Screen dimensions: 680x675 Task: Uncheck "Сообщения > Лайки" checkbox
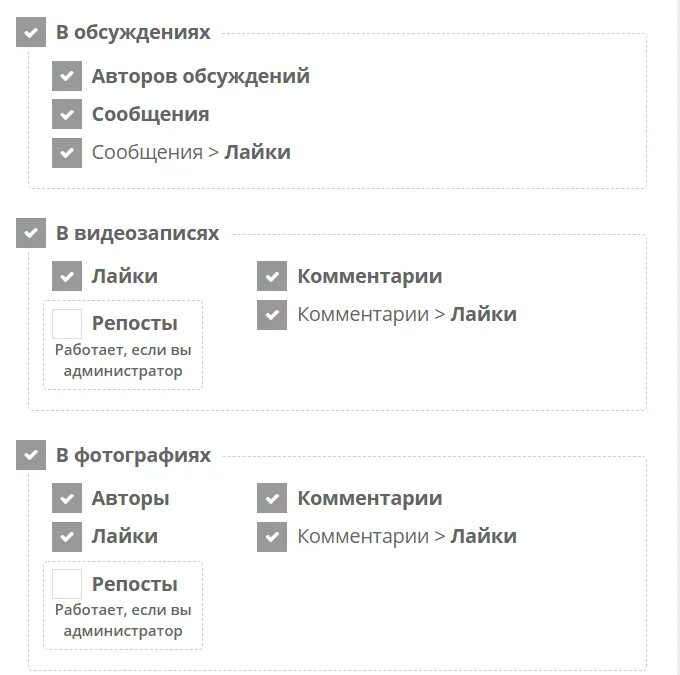coord(67,153)
